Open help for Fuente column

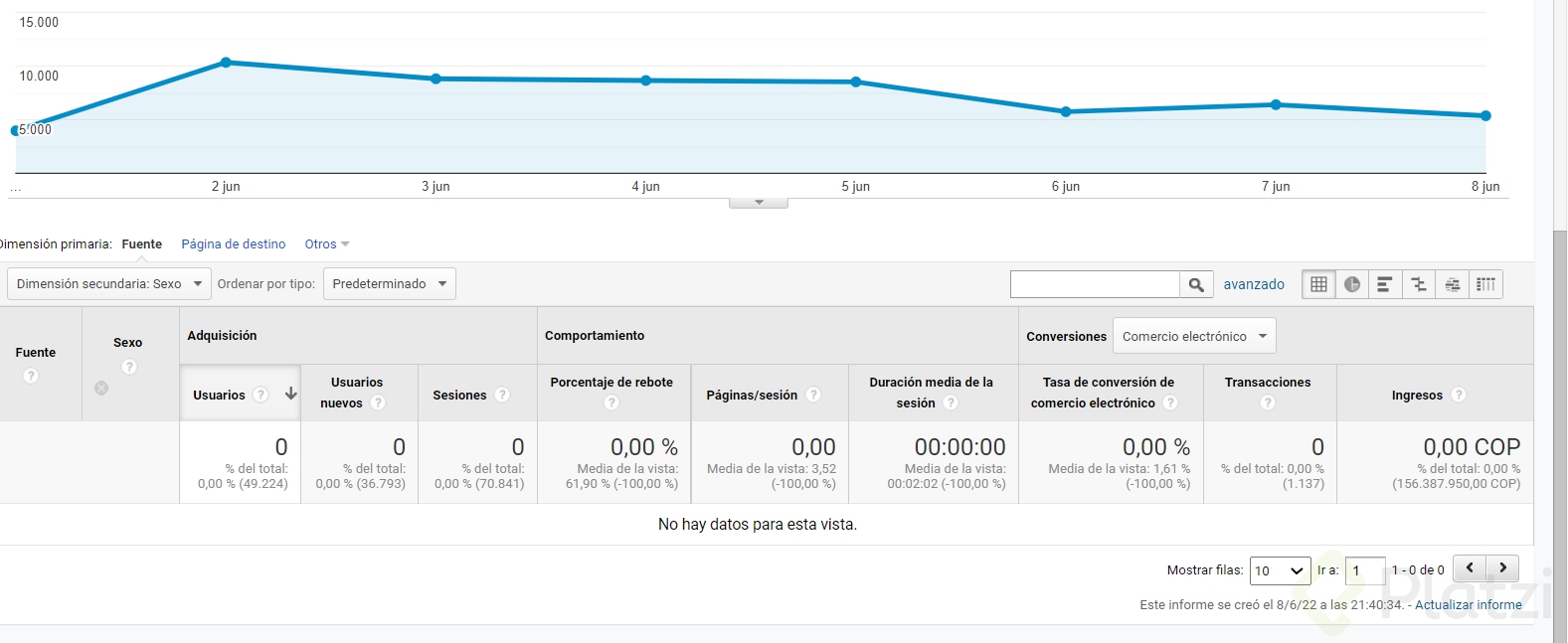pos(31,376)
